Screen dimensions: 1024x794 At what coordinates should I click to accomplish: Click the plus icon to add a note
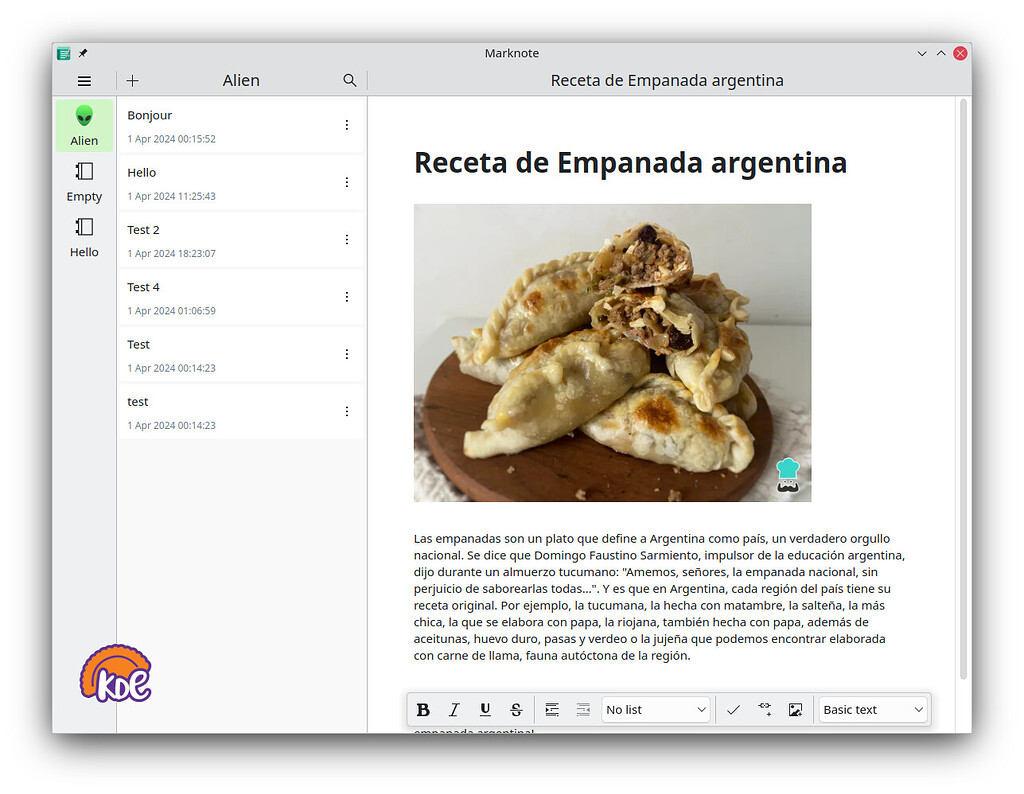132,81
